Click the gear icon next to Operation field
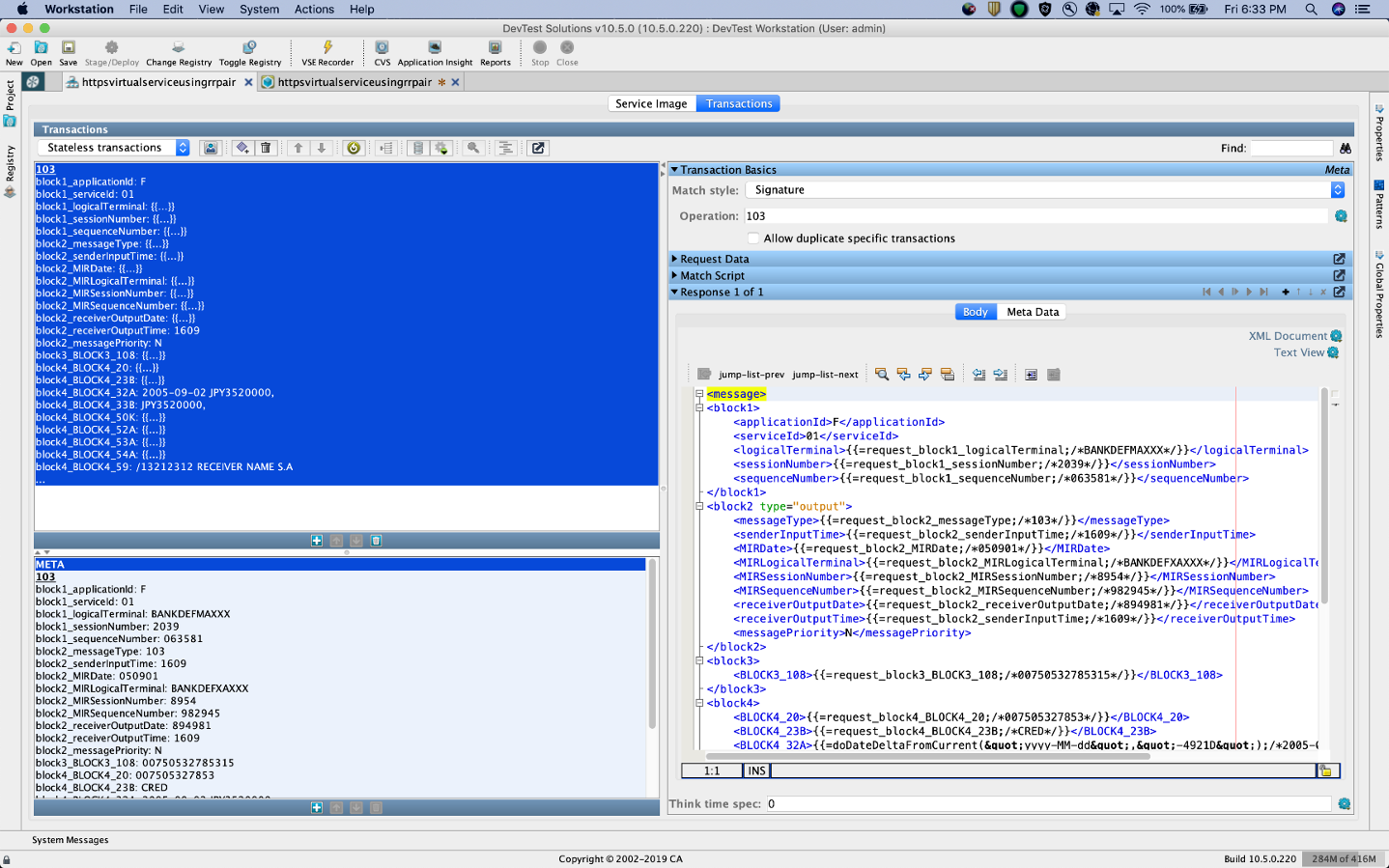Image resolution: width=1389 pixels, height=868 pixels. 1341,216
